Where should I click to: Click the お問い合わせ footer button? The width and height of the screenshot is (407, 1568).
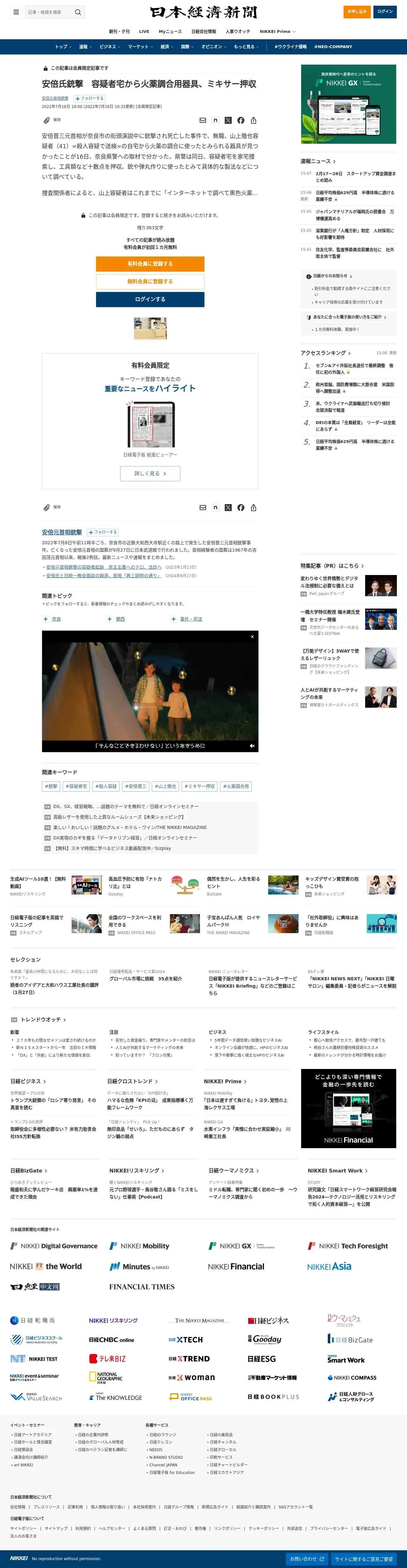(307, 1559)
